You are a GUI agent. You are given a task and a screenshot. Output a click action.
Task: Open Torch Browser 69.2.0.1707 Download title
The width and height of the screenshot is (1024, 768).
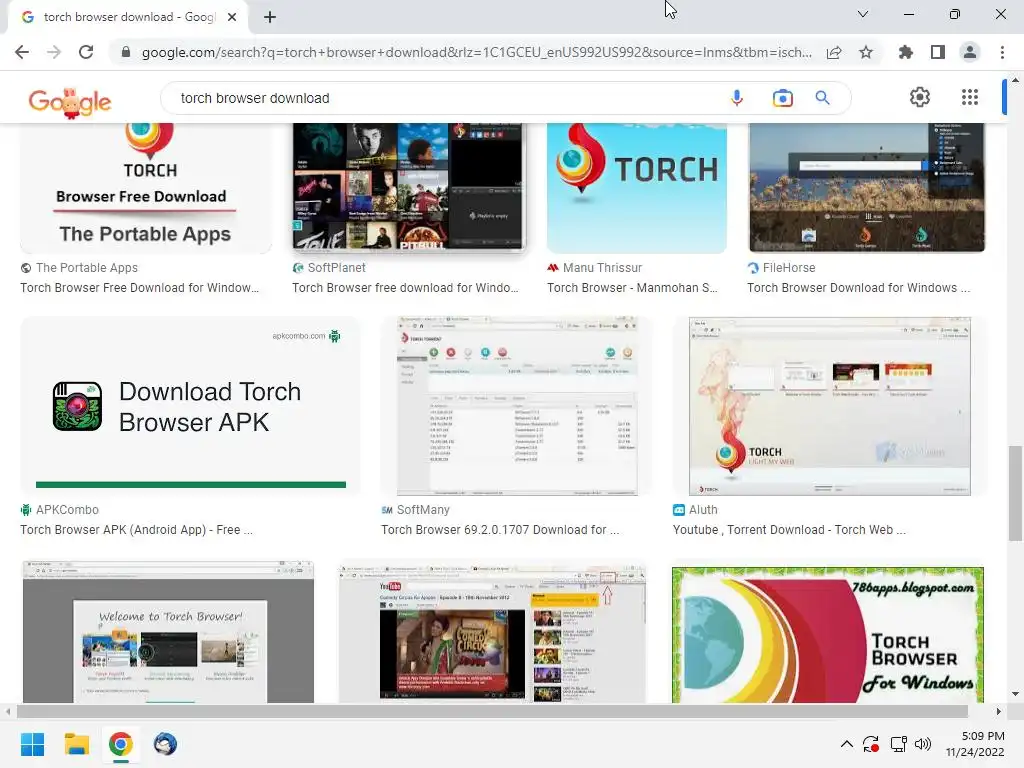coord(500,530)
